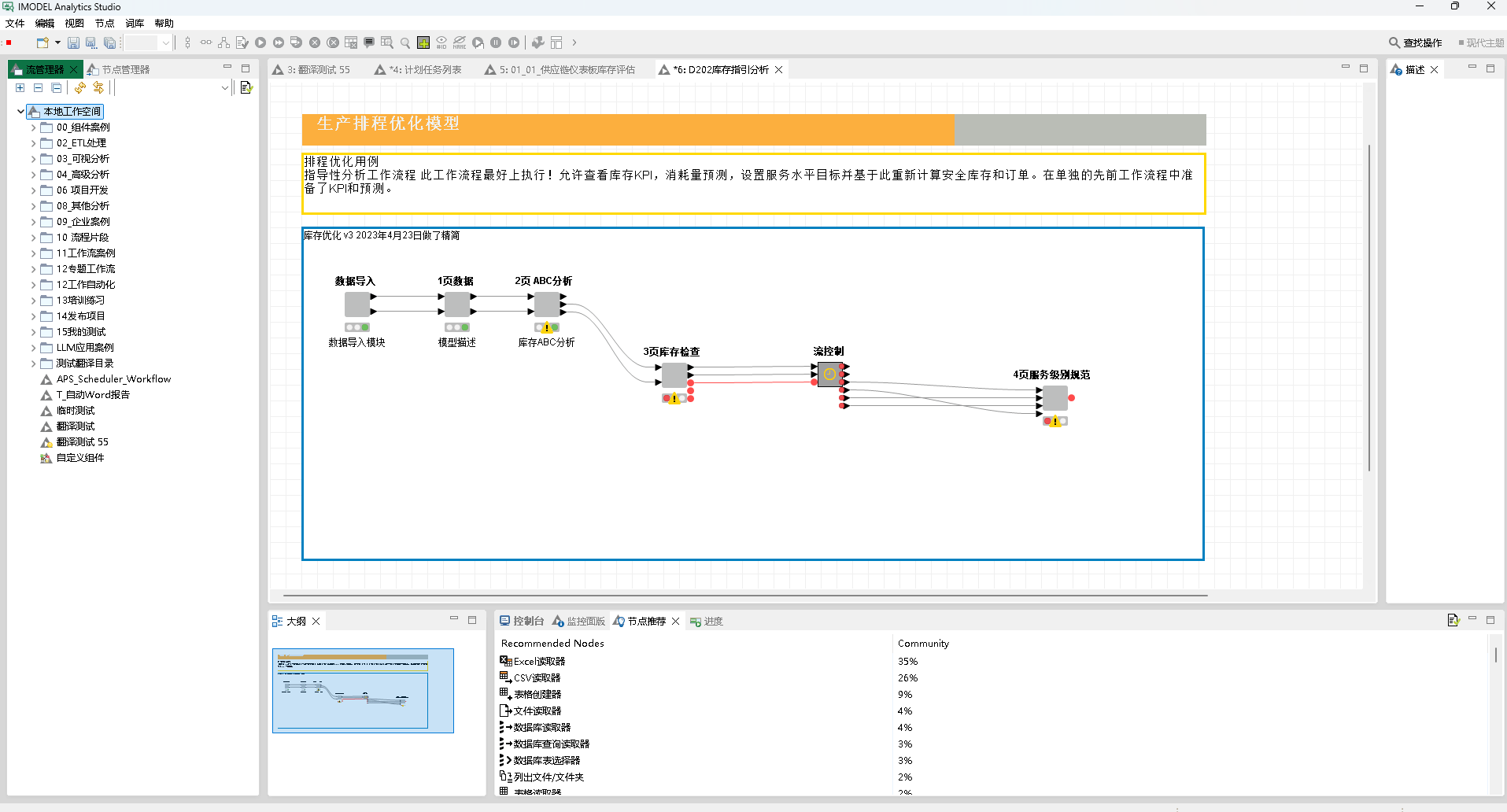Open the zoom level combo box
The width and height of the screenshot is (1507, 812).
pos(148,42)
